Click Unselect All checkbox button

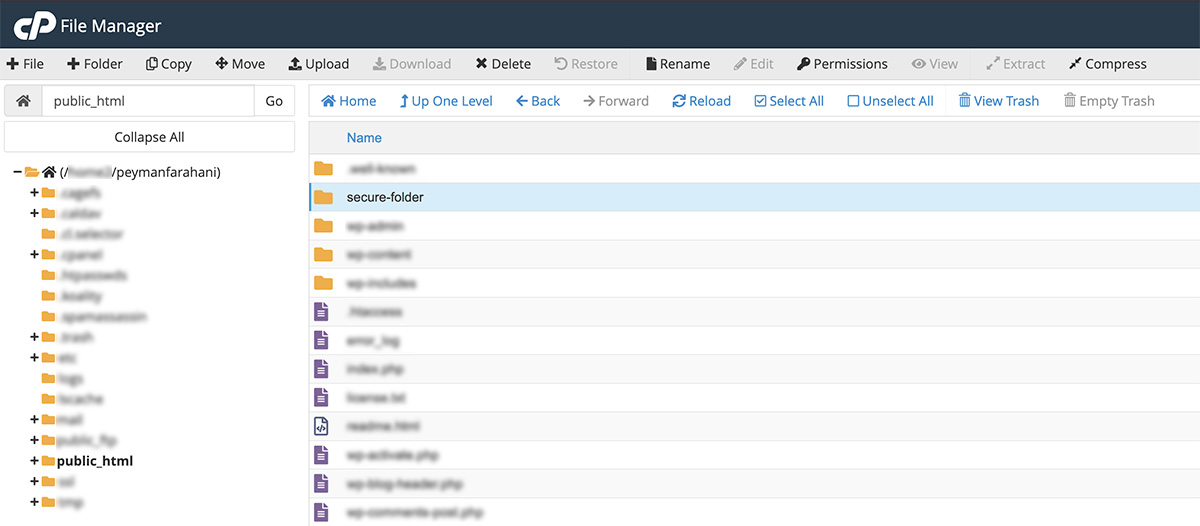[x=889, y=101]
